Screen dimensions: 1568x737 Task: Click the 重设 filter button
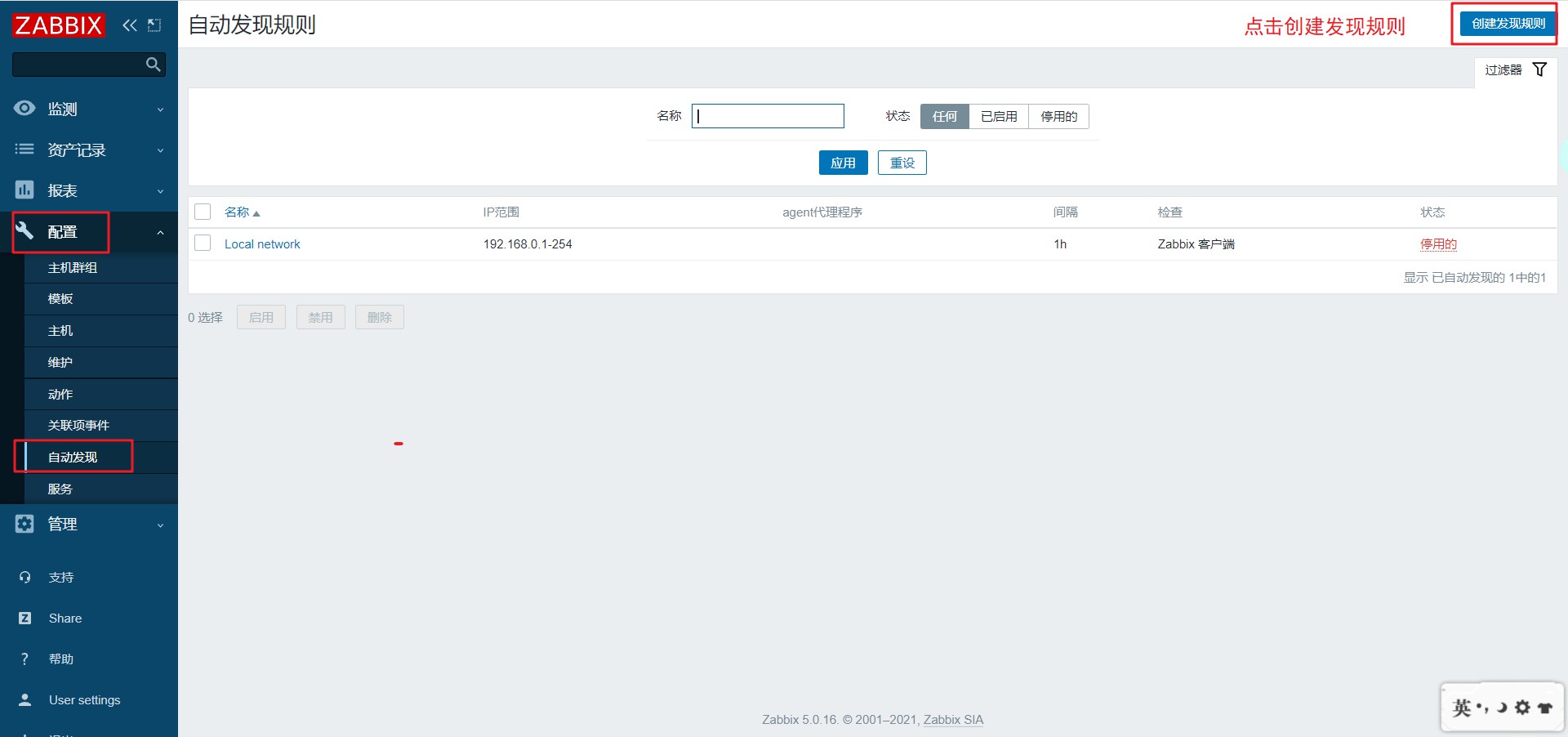click(x=902, y=163)
